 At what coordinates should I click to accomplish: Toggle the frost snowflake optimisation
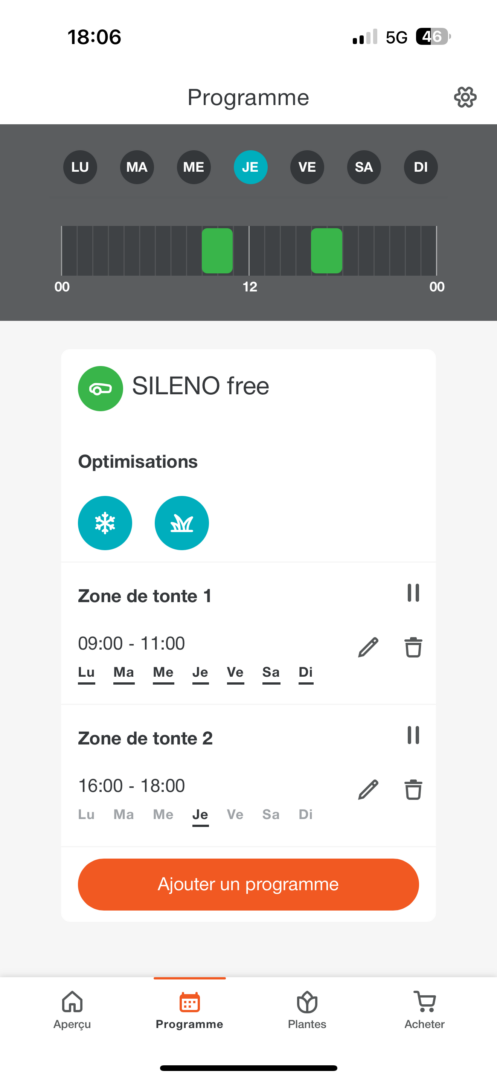[105, 523]
